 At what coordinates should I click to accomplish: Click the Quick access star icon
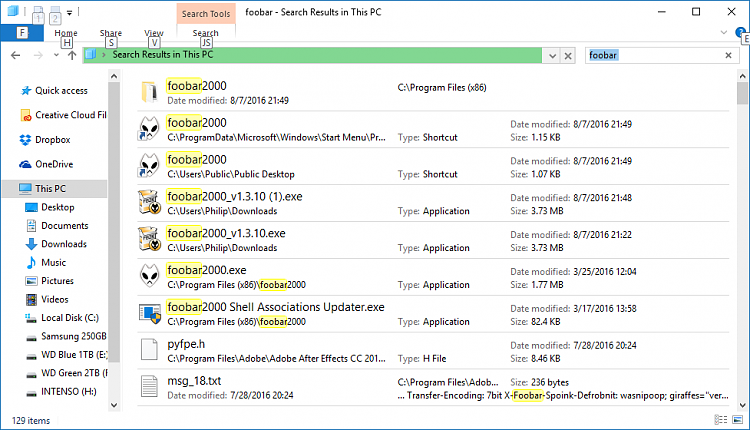click(x=26, y=90)
